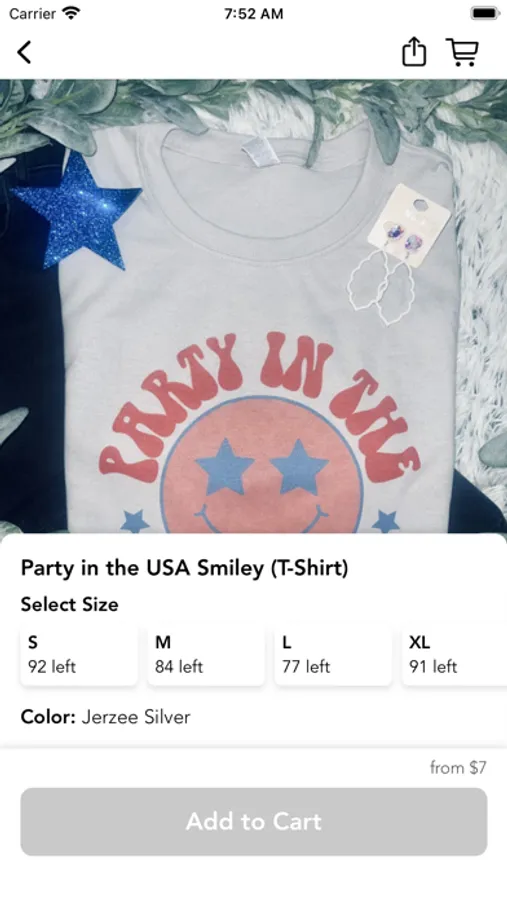Image resolution: width=507 pixels, height=900 pixels.
Task: Tap the blue glitter star in photo
Action: pos(78,211)
